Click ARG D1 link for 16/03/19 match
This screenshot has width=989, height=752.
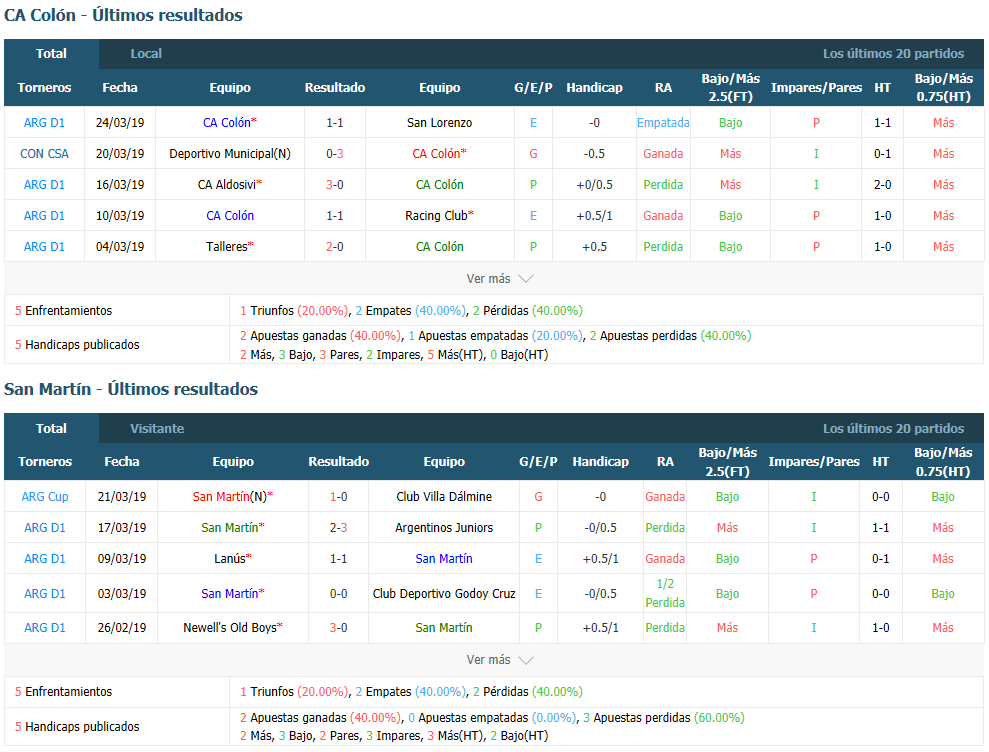coord(44,184)
